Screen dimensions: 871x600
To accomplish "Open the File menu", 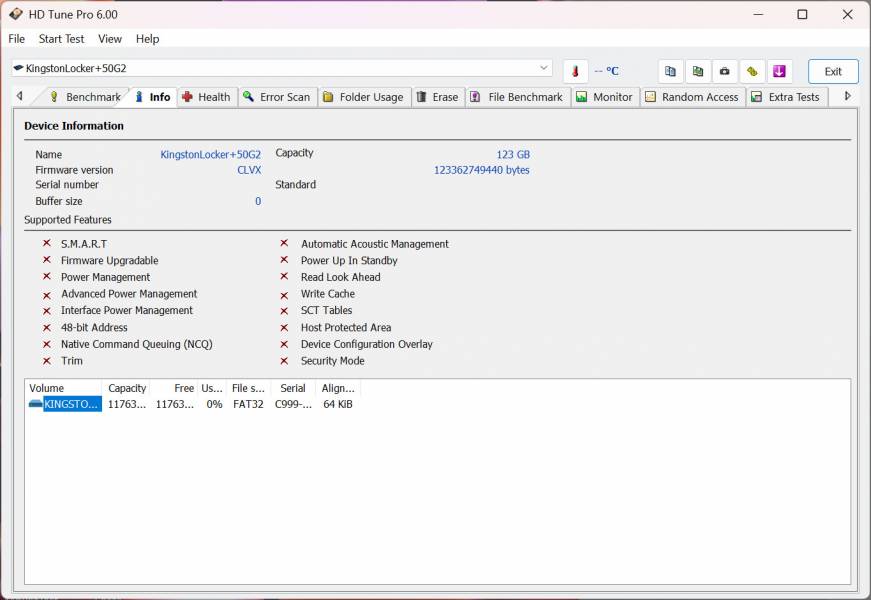I will point(17,39).
